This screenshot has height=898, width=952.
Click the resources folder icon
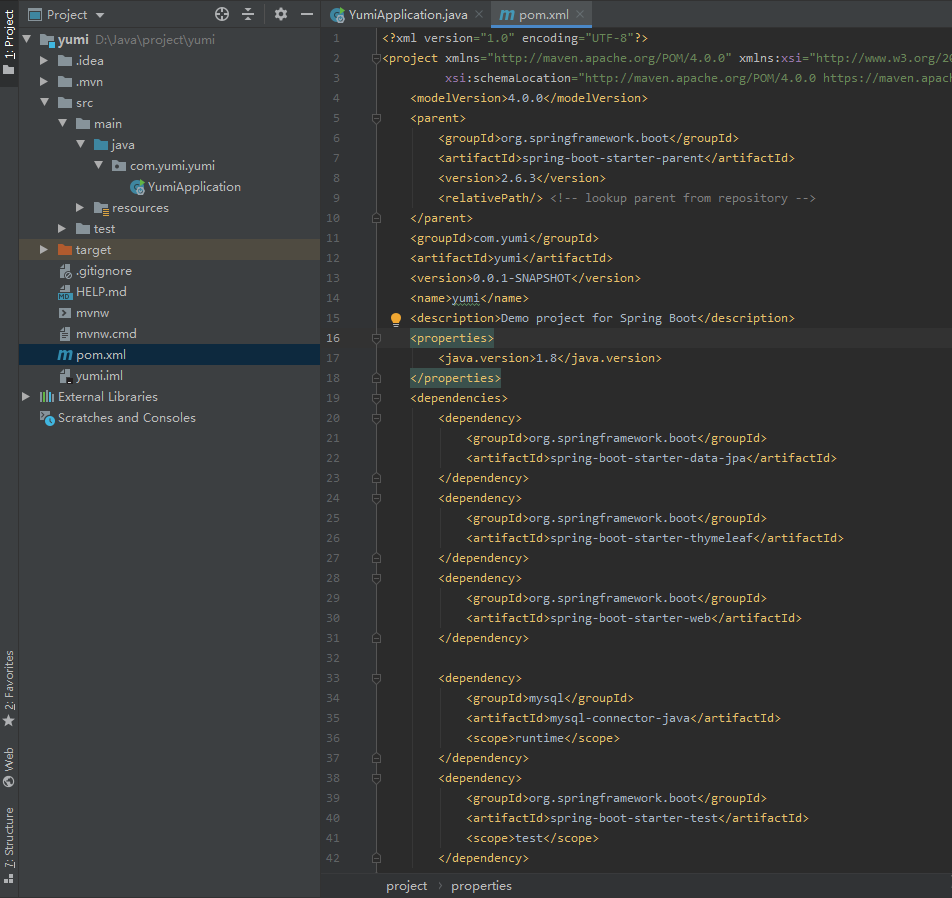(x=101, y=208)
